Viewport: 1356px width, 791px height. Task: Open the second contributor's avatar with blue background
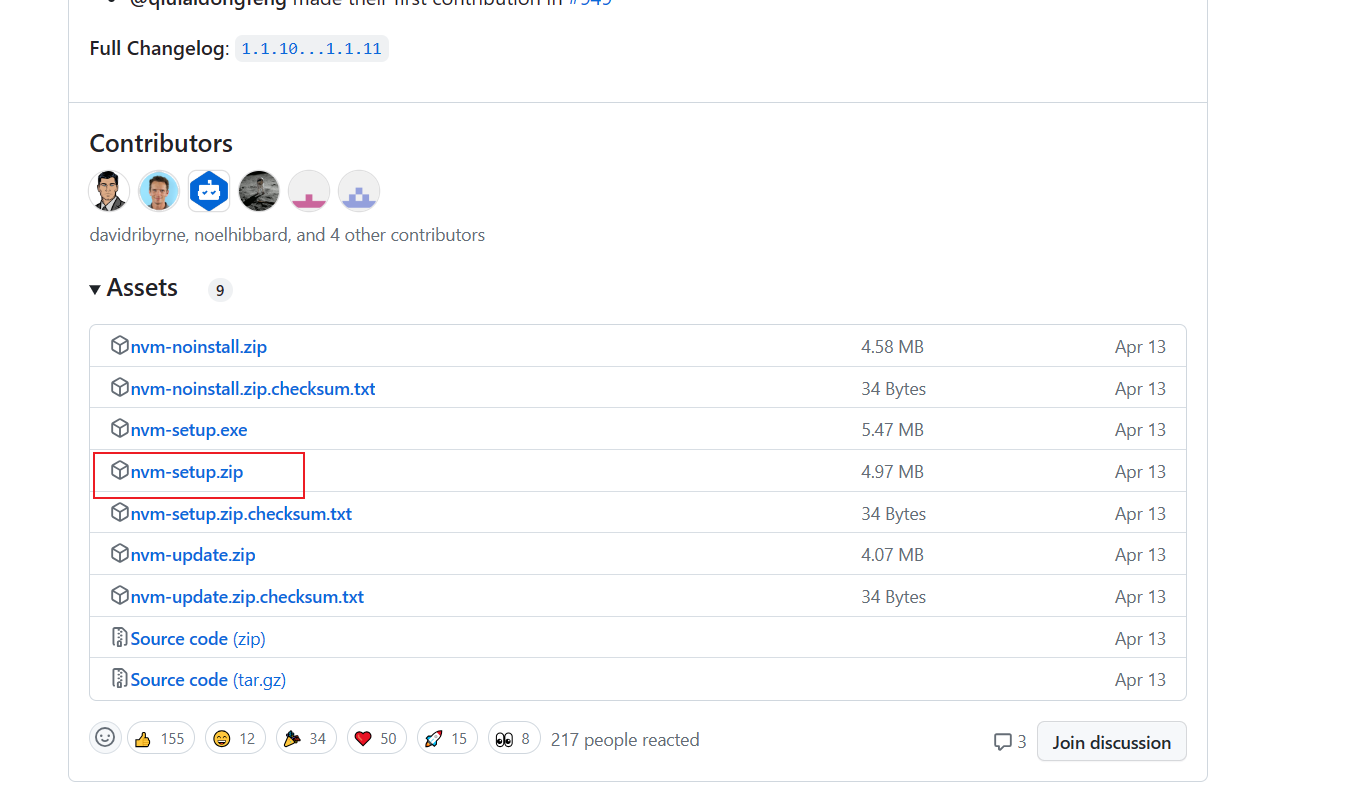click(159, 191)
